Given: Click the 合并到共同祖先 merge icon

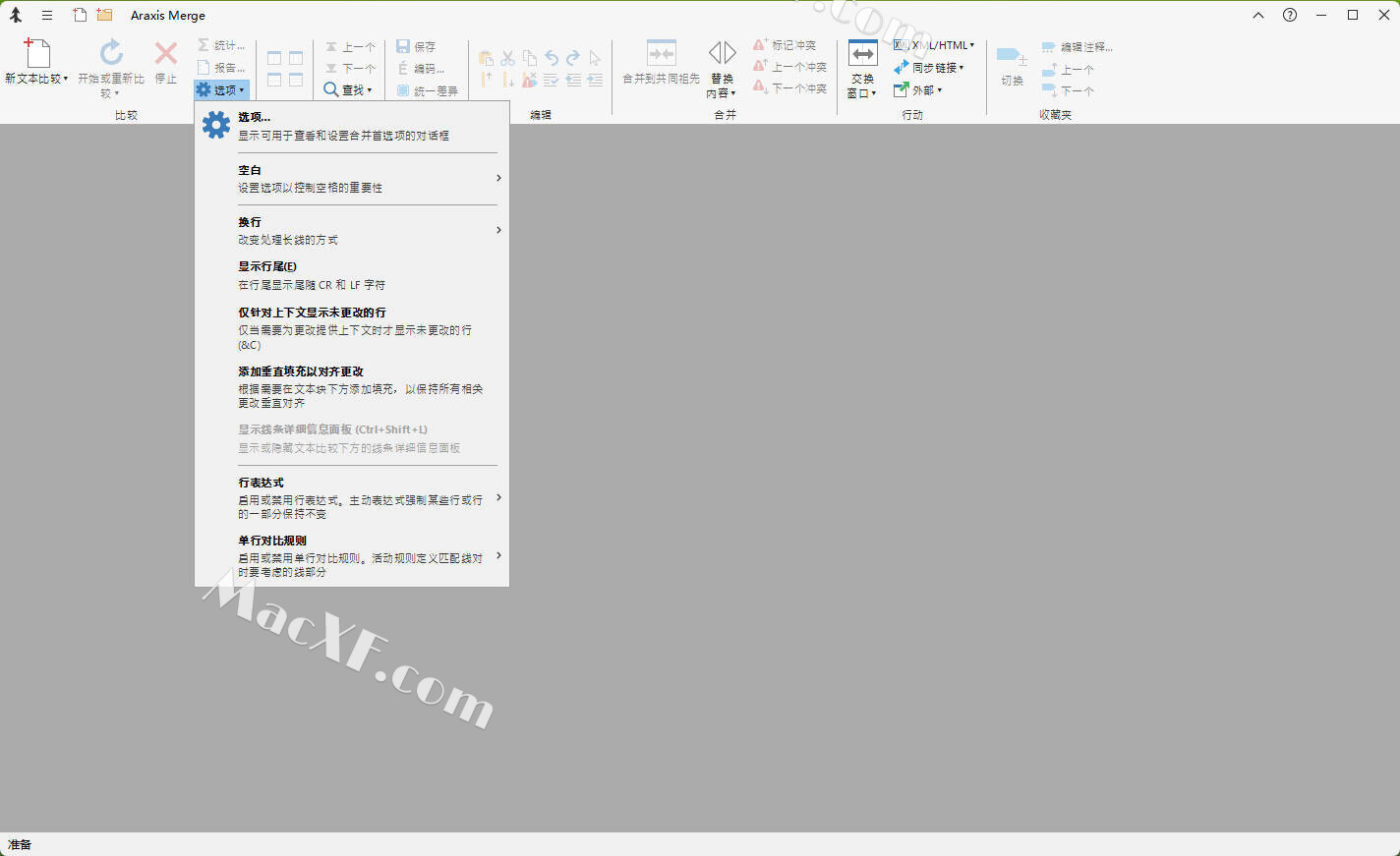Looking at the screenshot, I should tap(661, 53).
